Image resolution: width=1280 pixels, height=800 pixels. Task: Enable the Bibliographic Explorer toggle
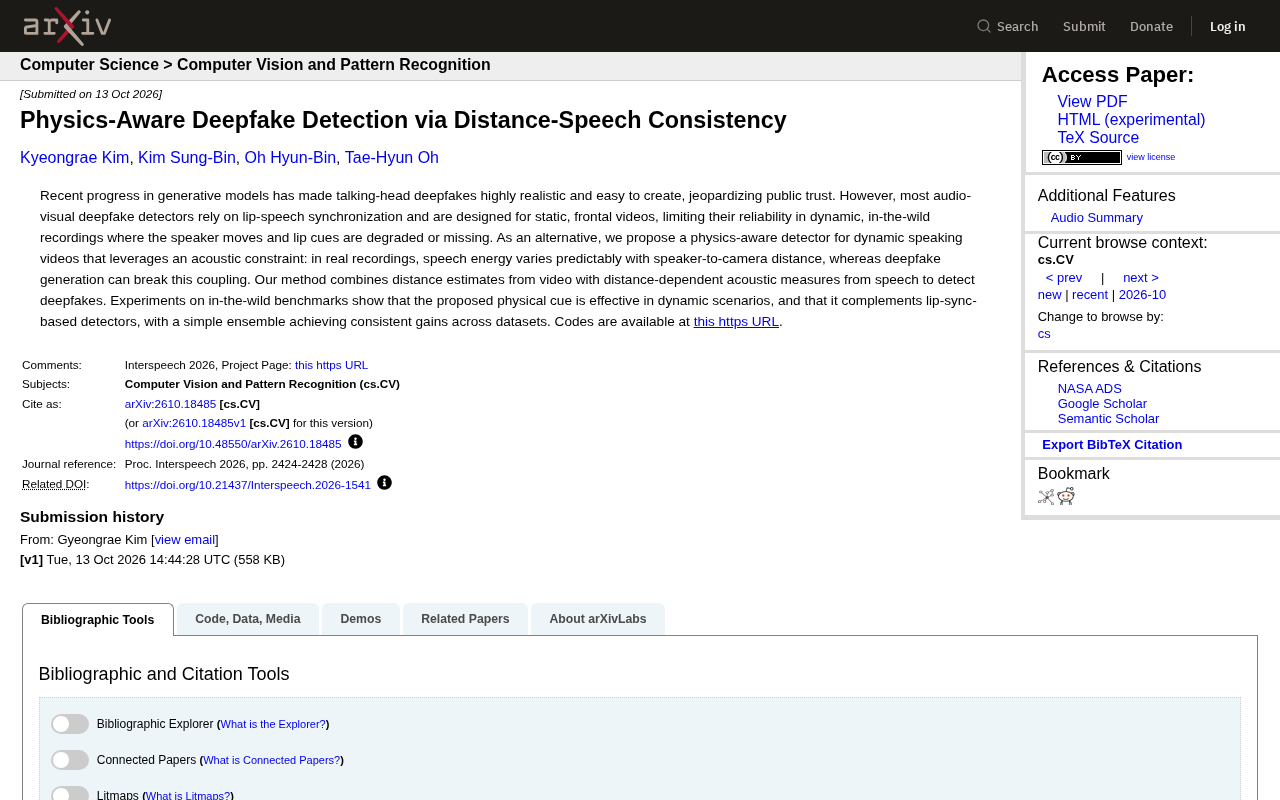(70, 724)
